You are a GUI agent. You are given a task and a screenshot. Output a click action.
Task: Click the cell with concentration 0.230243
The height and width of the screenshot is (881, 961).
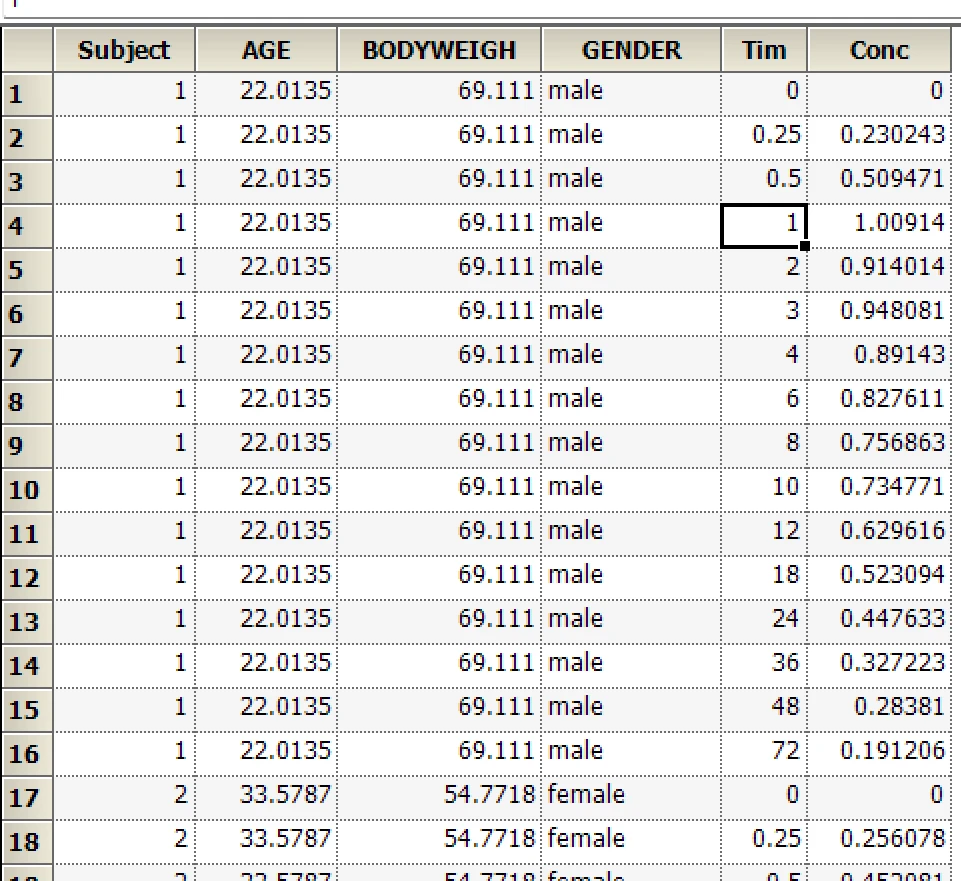(x=879, y=135)
